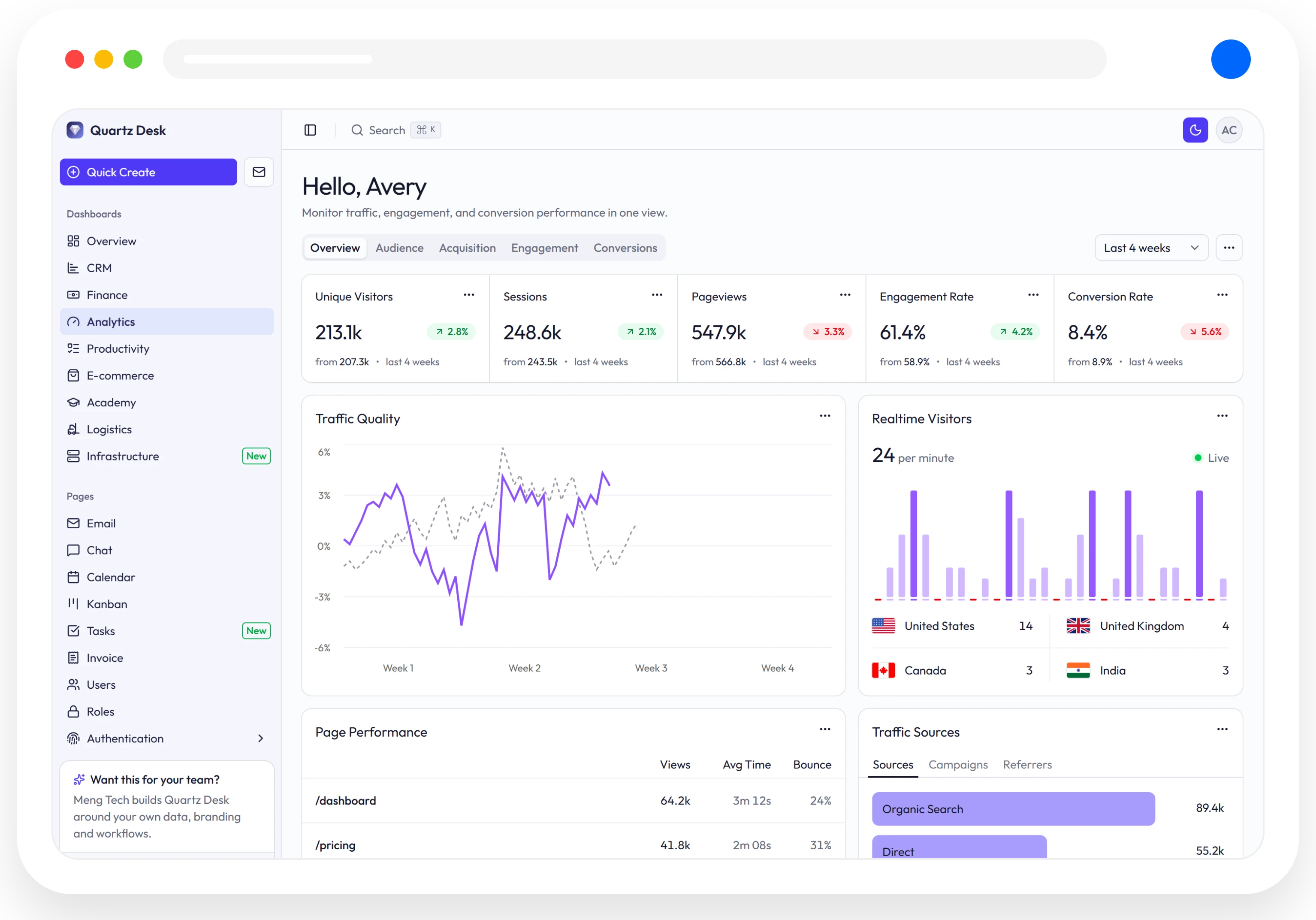The image size is (1316, 920).
Task: Click the Views column header
Action: coord(675,765)
